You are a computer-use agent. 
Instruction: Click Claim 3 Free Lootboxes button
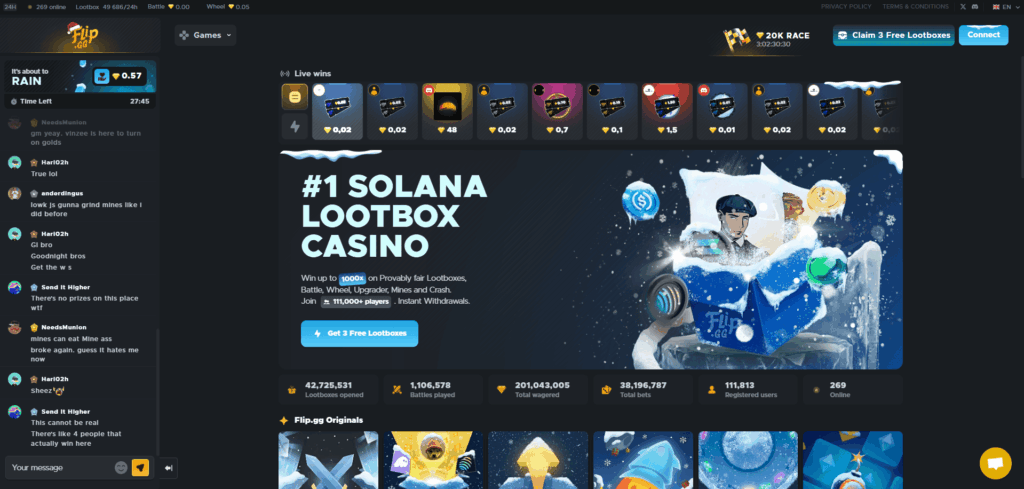(x=893, y=35)
